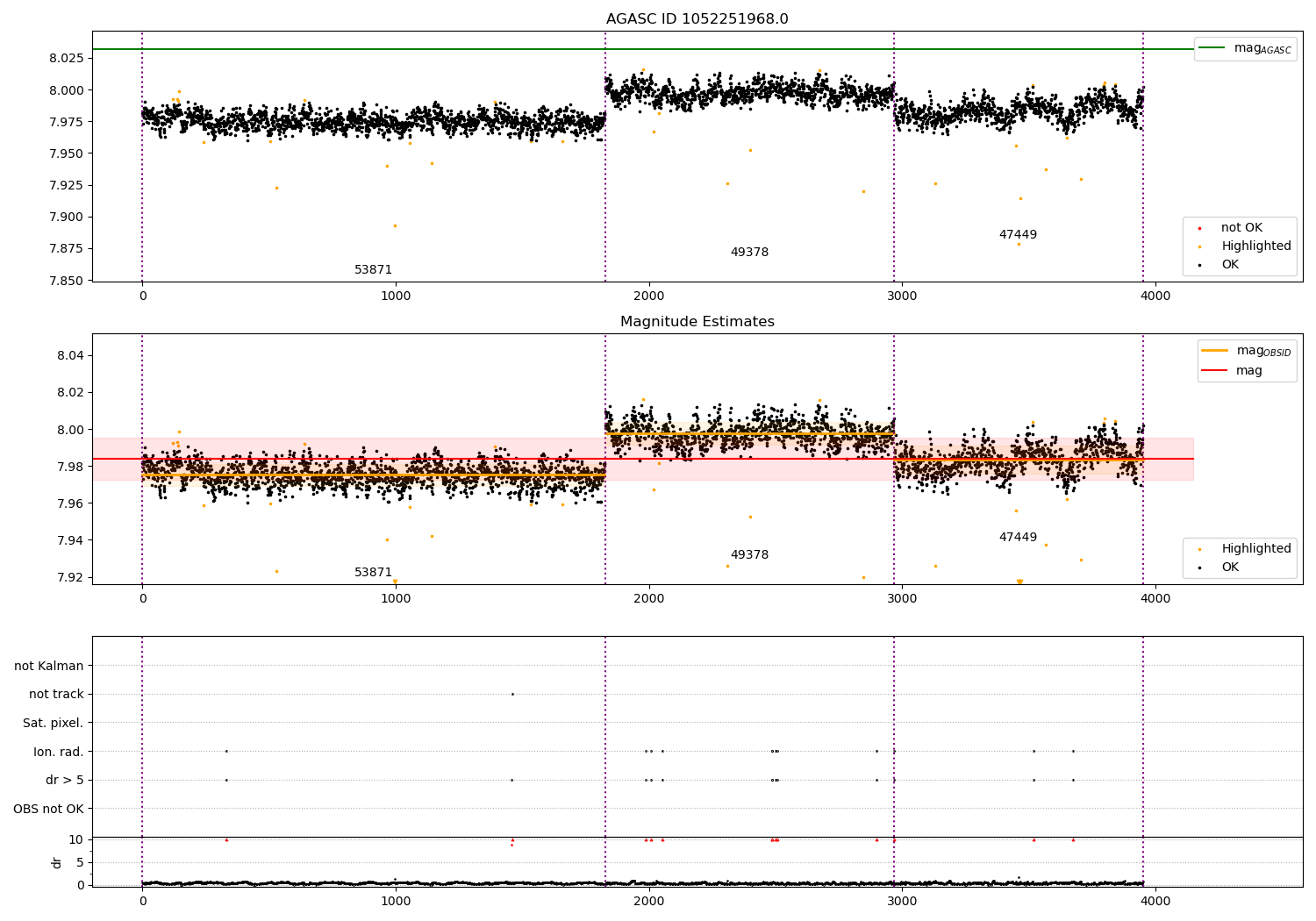The image size is (1316, 921).
Task: Select the "Ion. rad." row label
Action: (x=59, y=752)
